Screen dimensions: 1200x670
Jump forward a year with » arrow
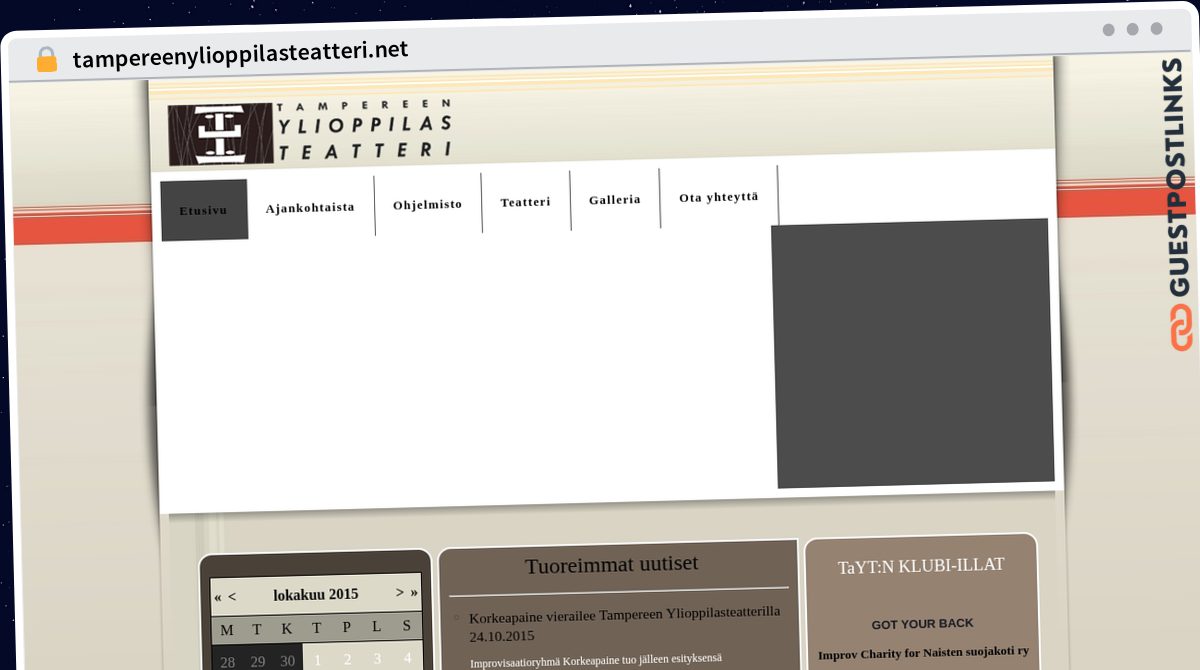tap(414, 592)
